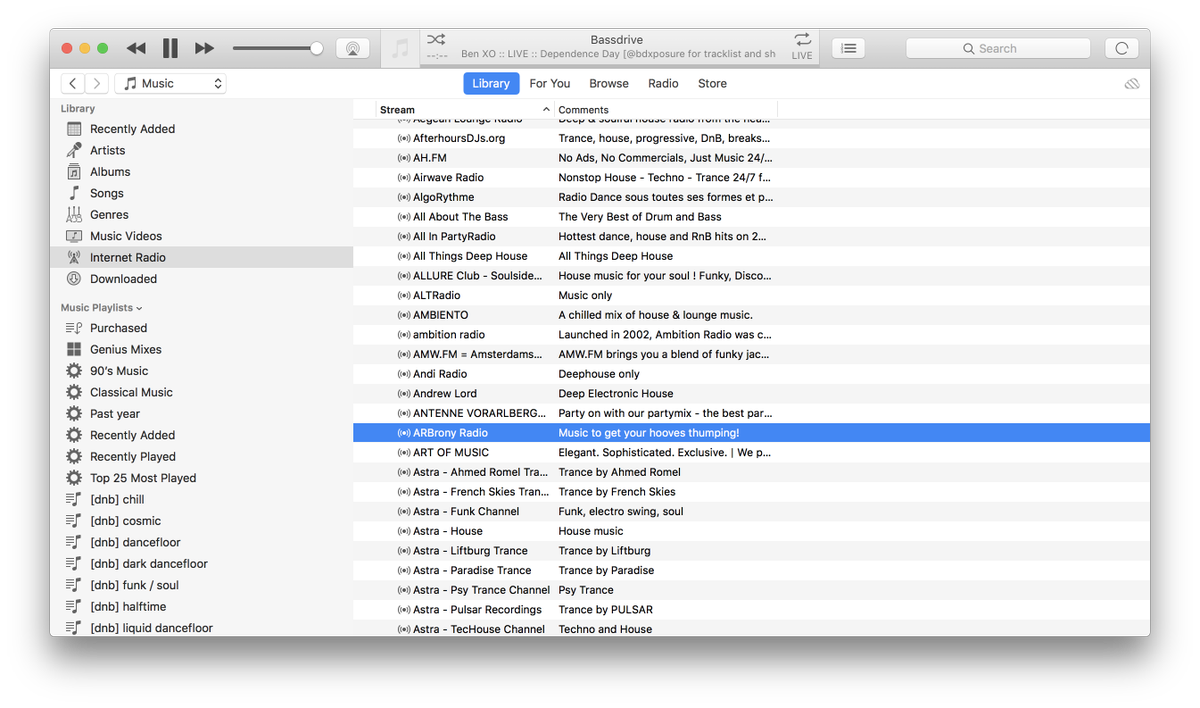1200x708 pixels.
Task: Open the Top 25 Most Played playlist
Action: (201, 478)
